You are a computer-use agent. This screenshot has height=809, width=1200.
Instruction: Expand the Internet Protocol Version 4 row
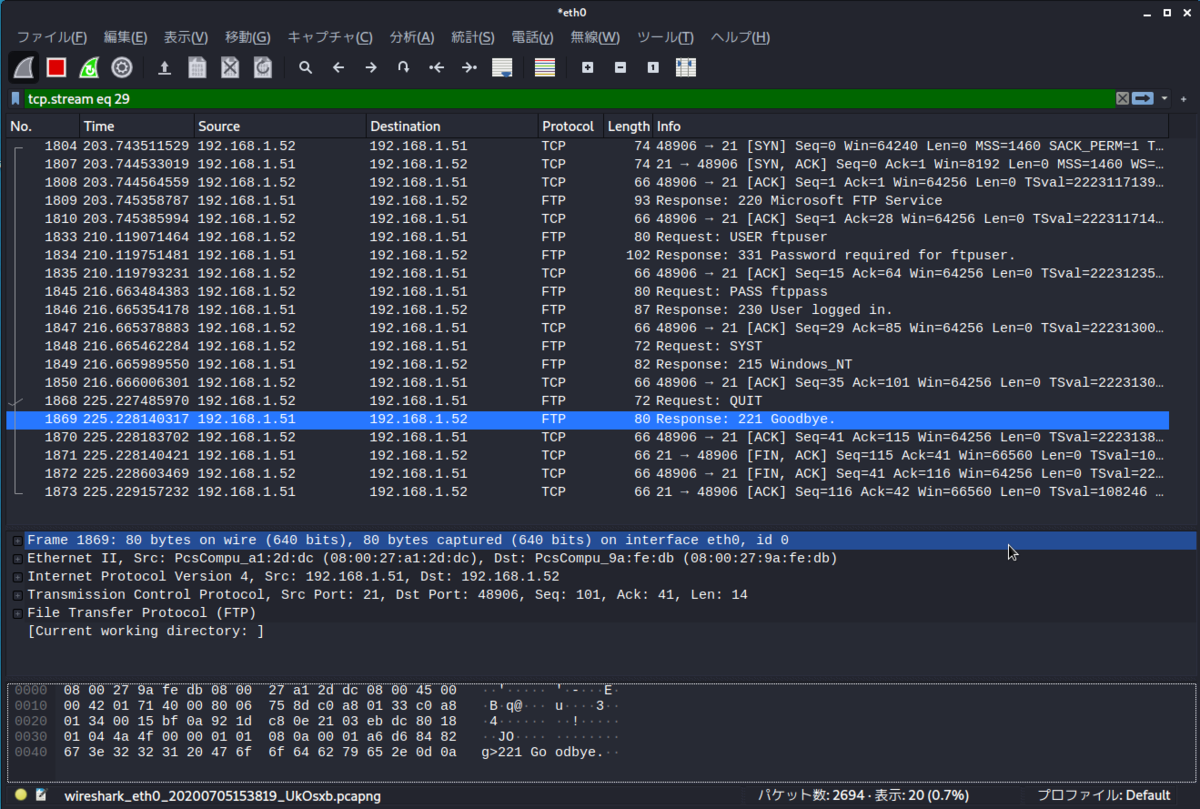pyautogui.click(x=17, y=577)
